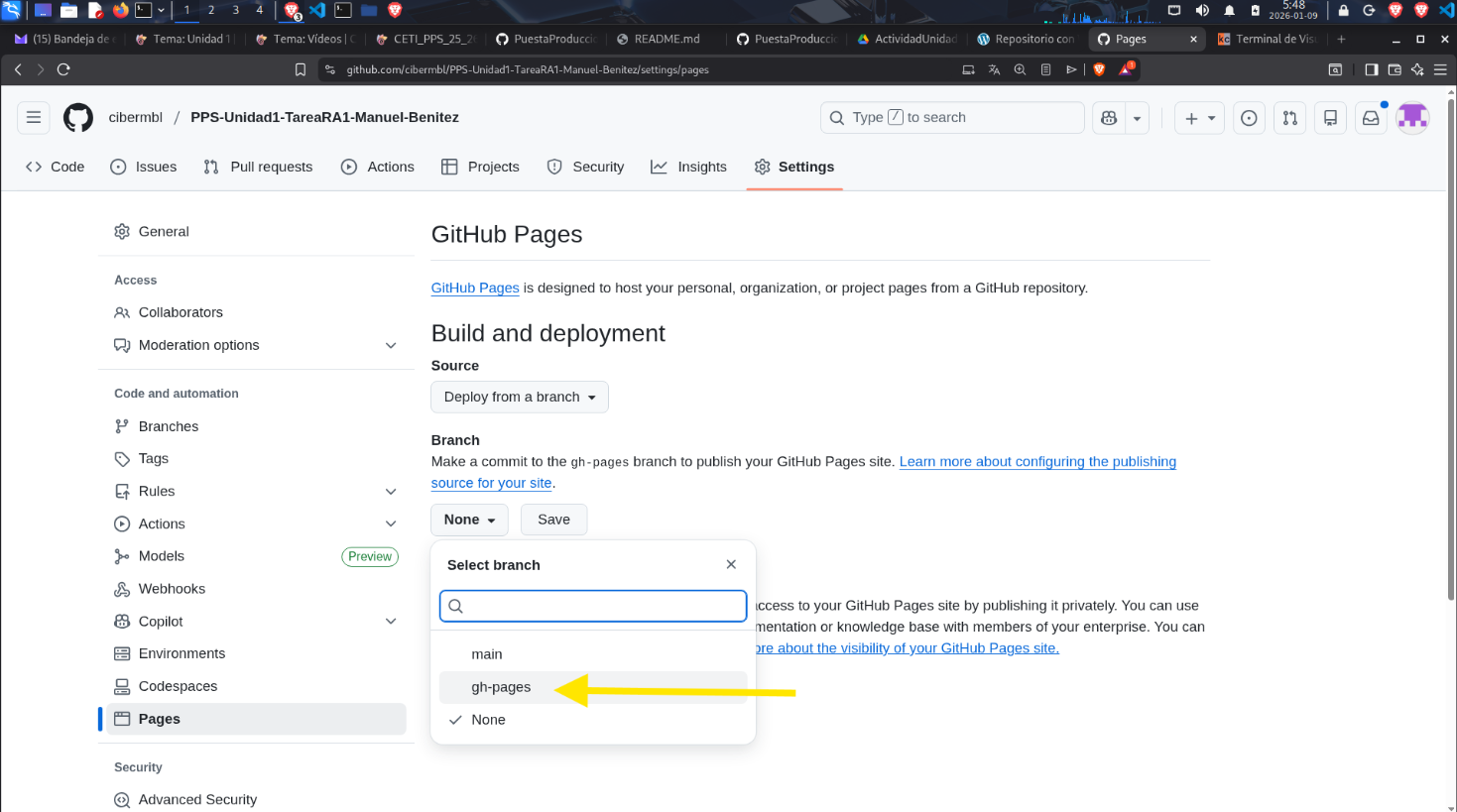Open the browser's main hamburger menu

coord(1439,69)
